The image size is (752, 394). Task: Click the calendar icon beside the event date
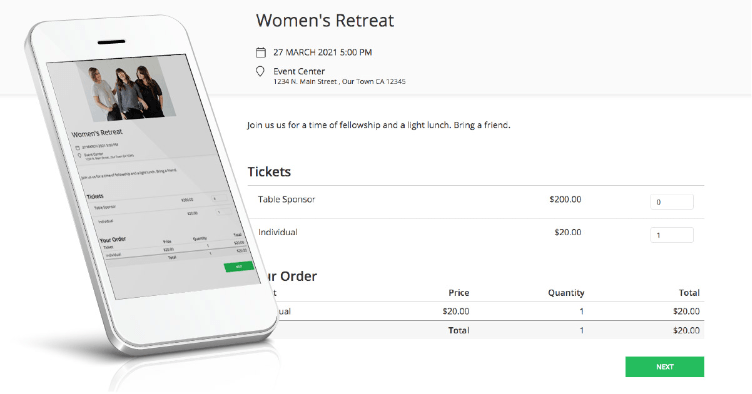(260, 52)
